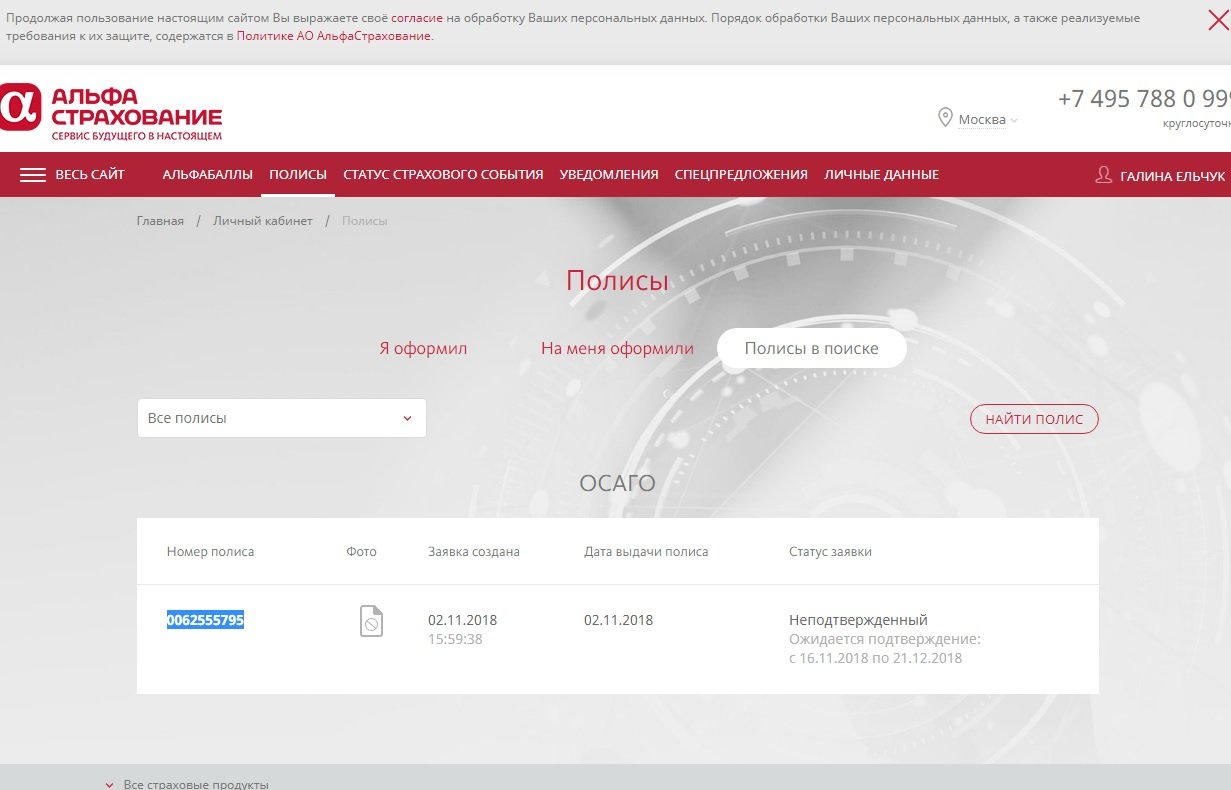
Task: Click the location pin icon near Москва
Action: coord(944,119)
